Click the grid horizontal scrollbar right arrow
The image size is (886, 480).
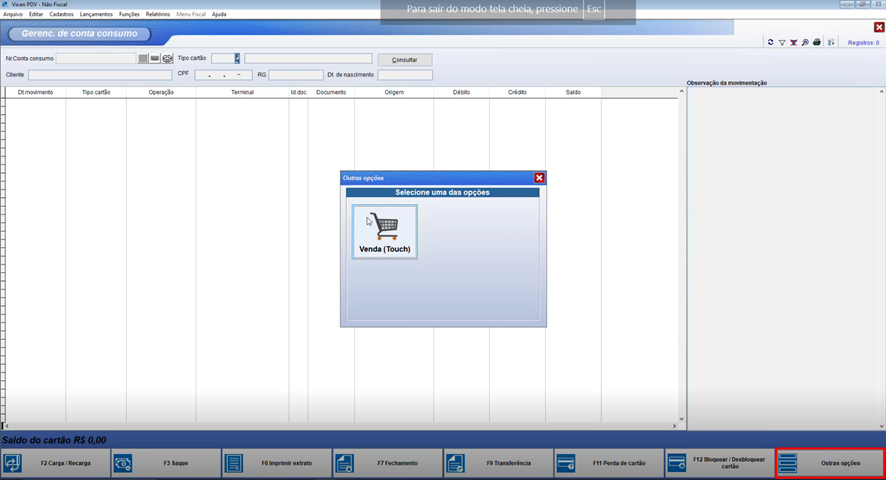tap(675, 426)
